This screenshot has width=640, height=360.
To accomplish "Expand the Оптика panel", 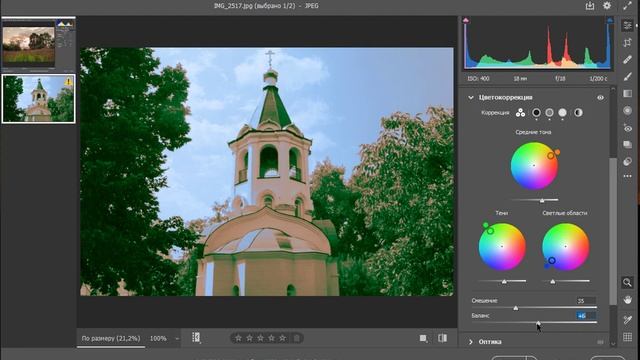I will pyautogui.click(x=471, y=342).
